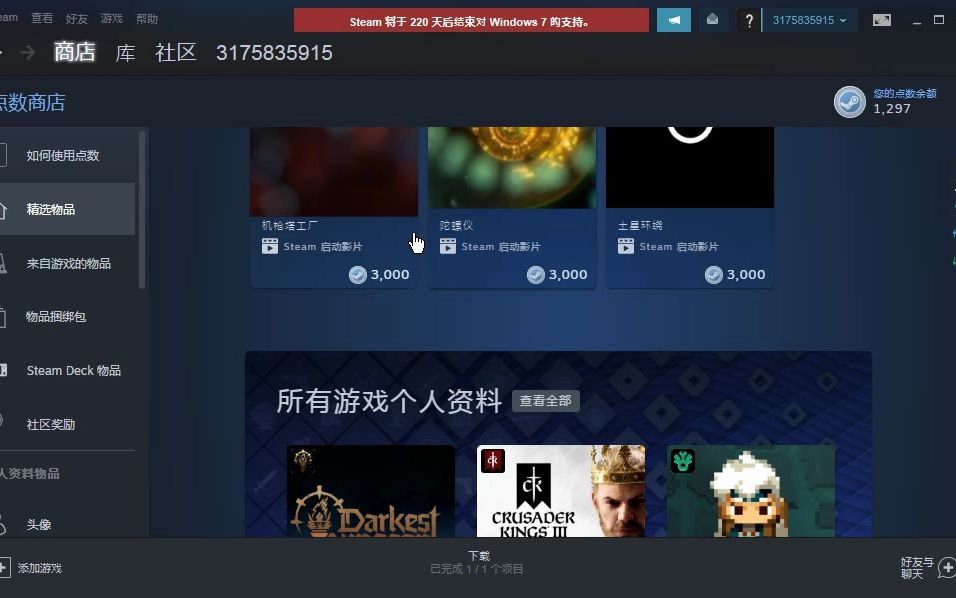
Task: Open the 帮助 menu
Action: [x=147, y=18]
